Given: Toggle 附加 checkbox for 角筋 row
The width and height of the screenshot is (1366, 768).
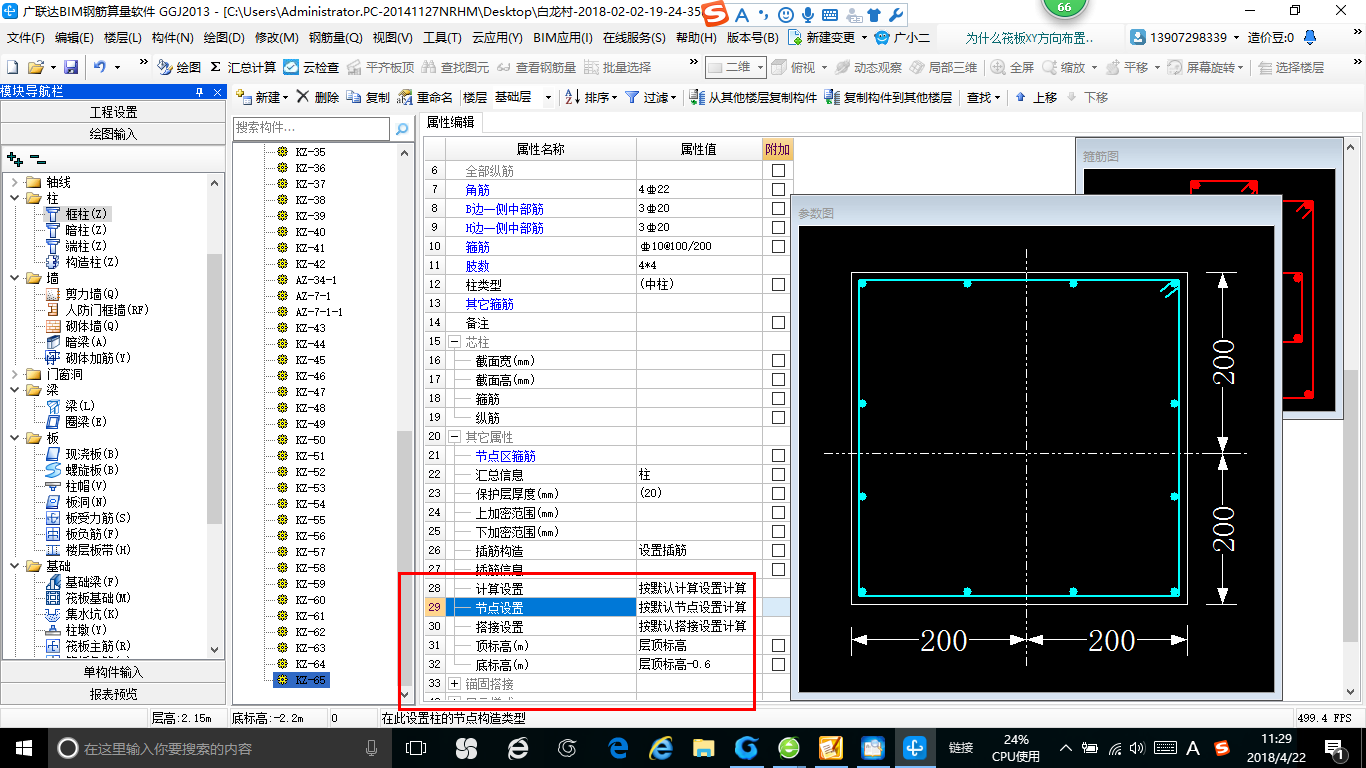Looking at the screenshot, I should 778,189.
